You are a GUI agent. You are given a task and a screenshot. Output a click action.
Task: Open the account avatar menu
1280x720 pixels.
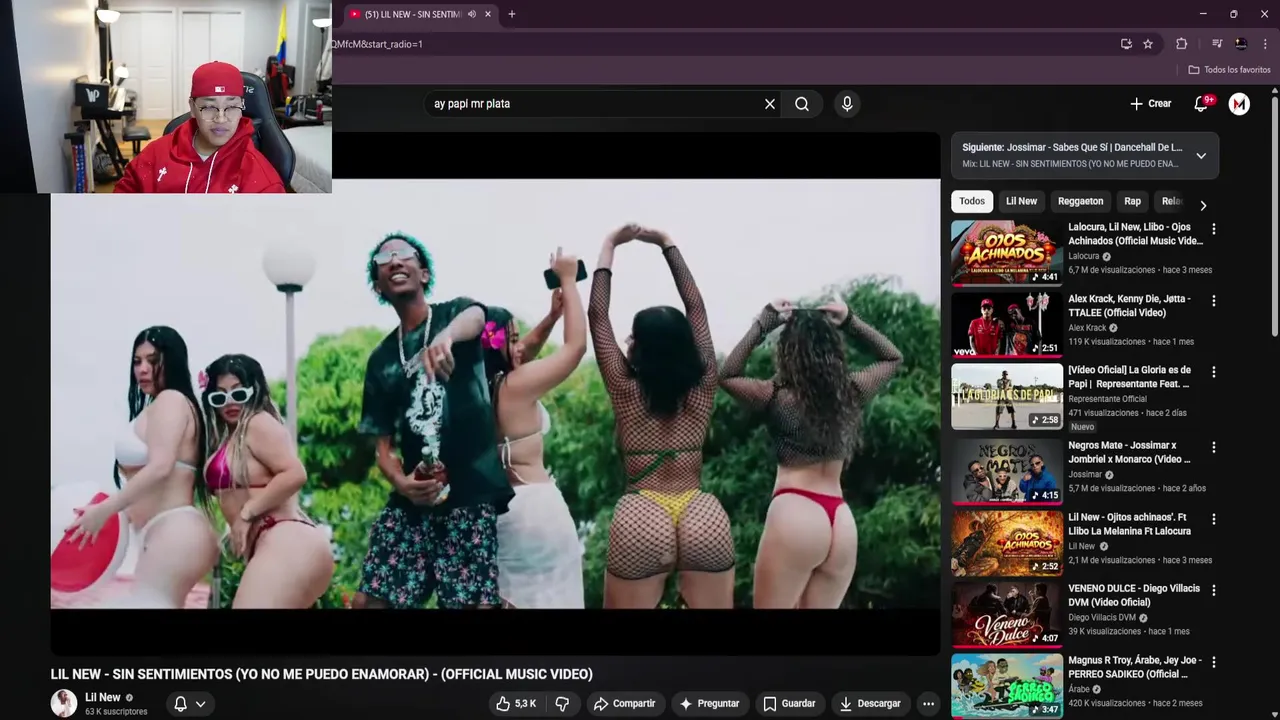1239,104
